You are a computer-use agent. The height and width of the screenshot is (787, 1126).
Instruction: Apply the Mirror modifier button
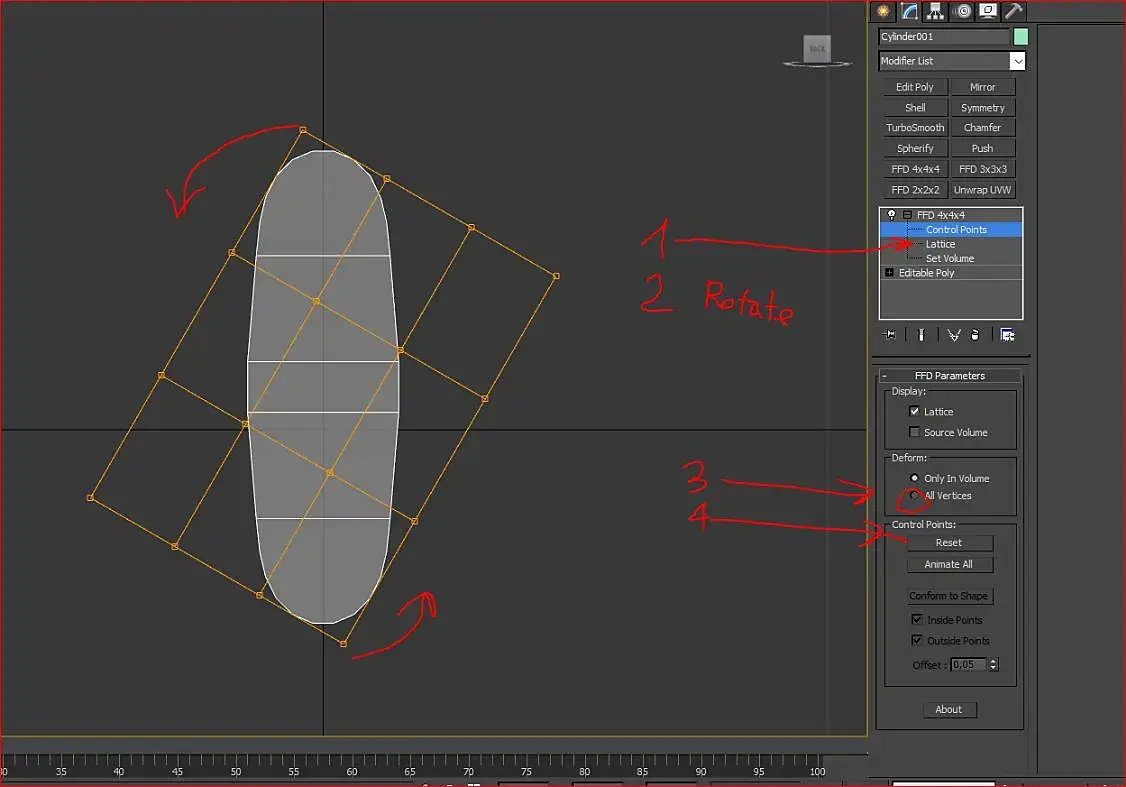click(982, 87)
